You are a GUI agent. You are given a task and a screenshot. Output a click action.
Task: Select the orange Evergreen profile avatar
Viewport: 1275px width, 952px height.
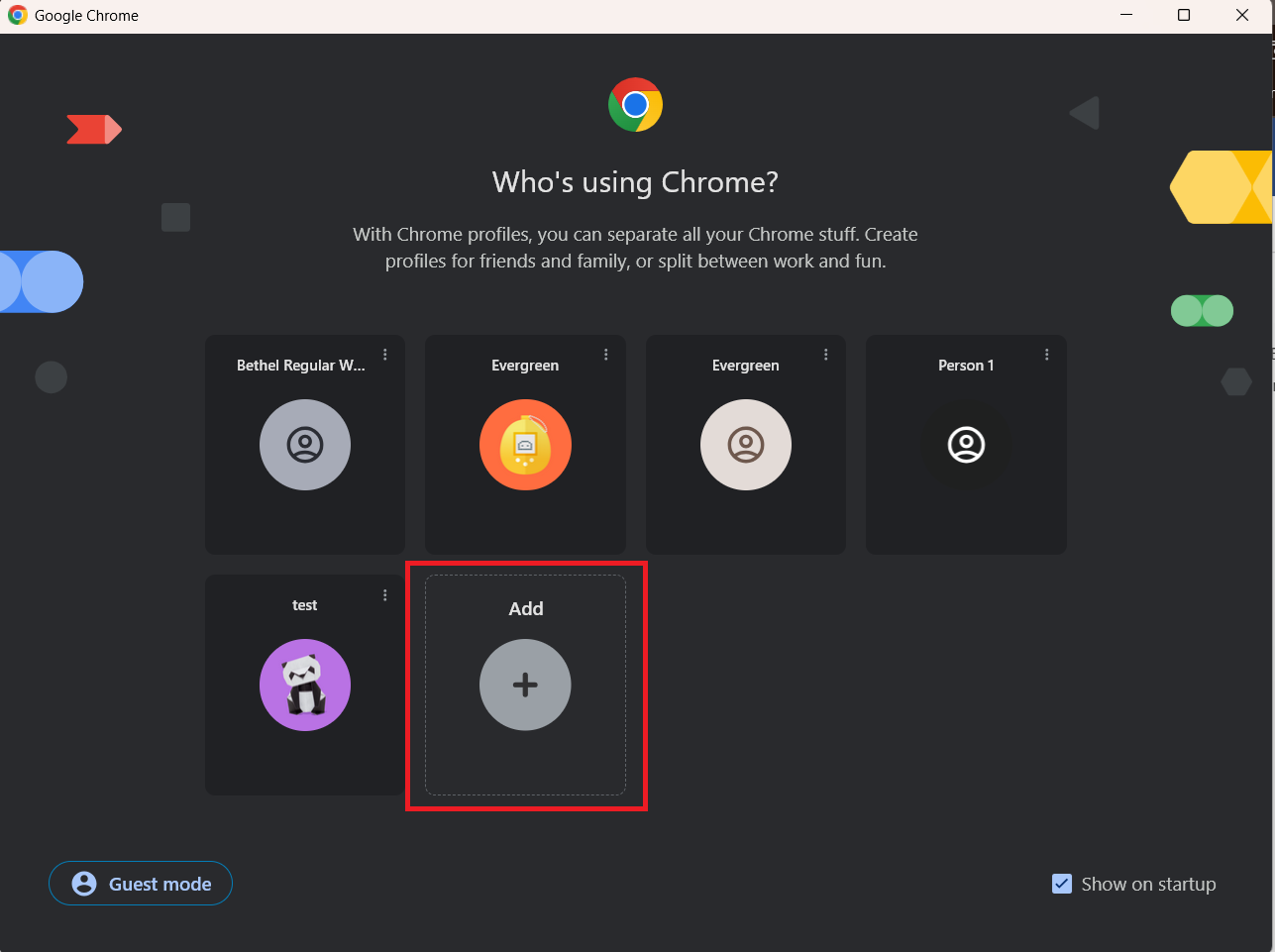tap(525, 445)
